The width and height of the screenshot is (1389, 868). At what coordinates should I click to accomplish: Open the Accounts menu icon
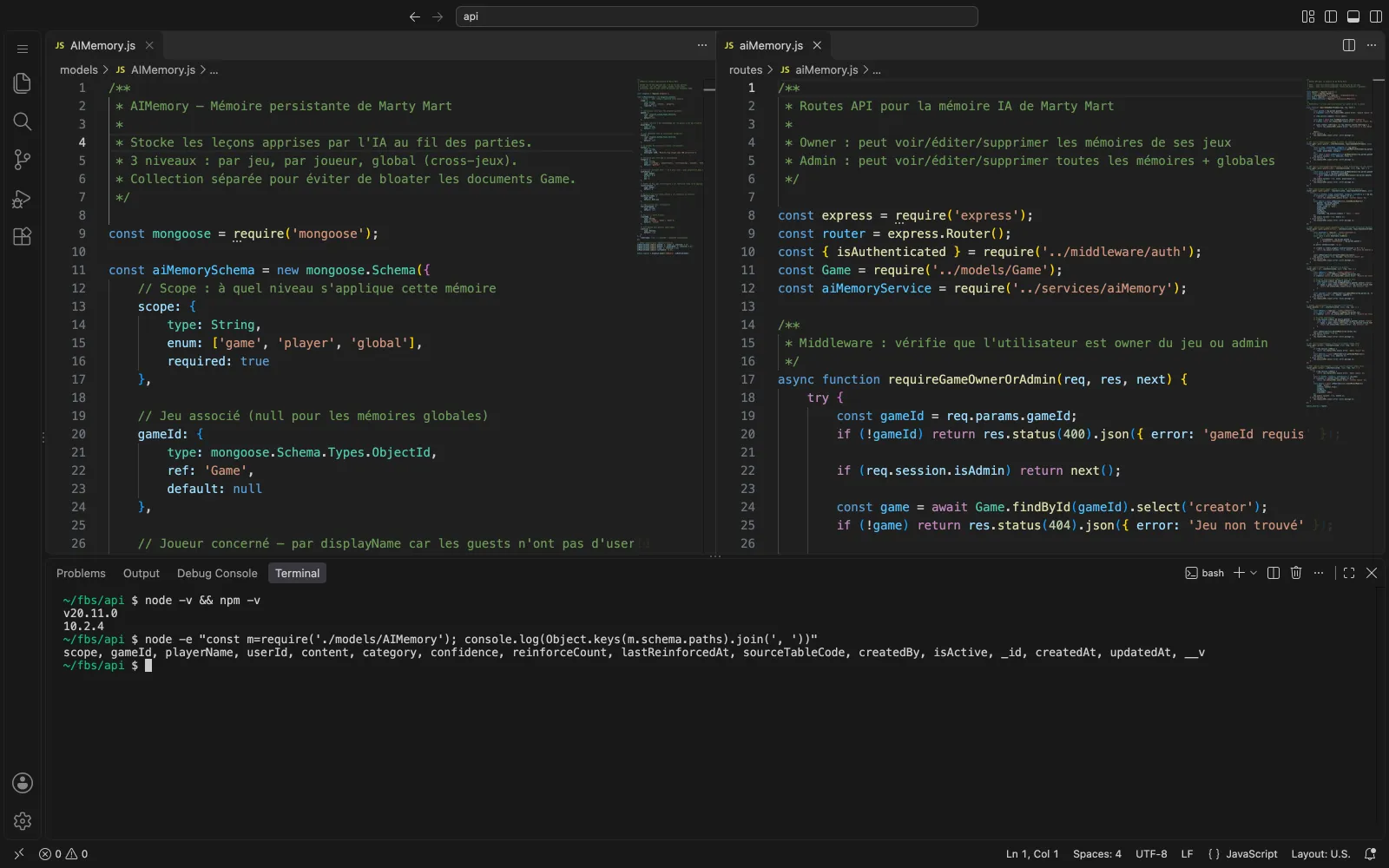coord(23,783)
